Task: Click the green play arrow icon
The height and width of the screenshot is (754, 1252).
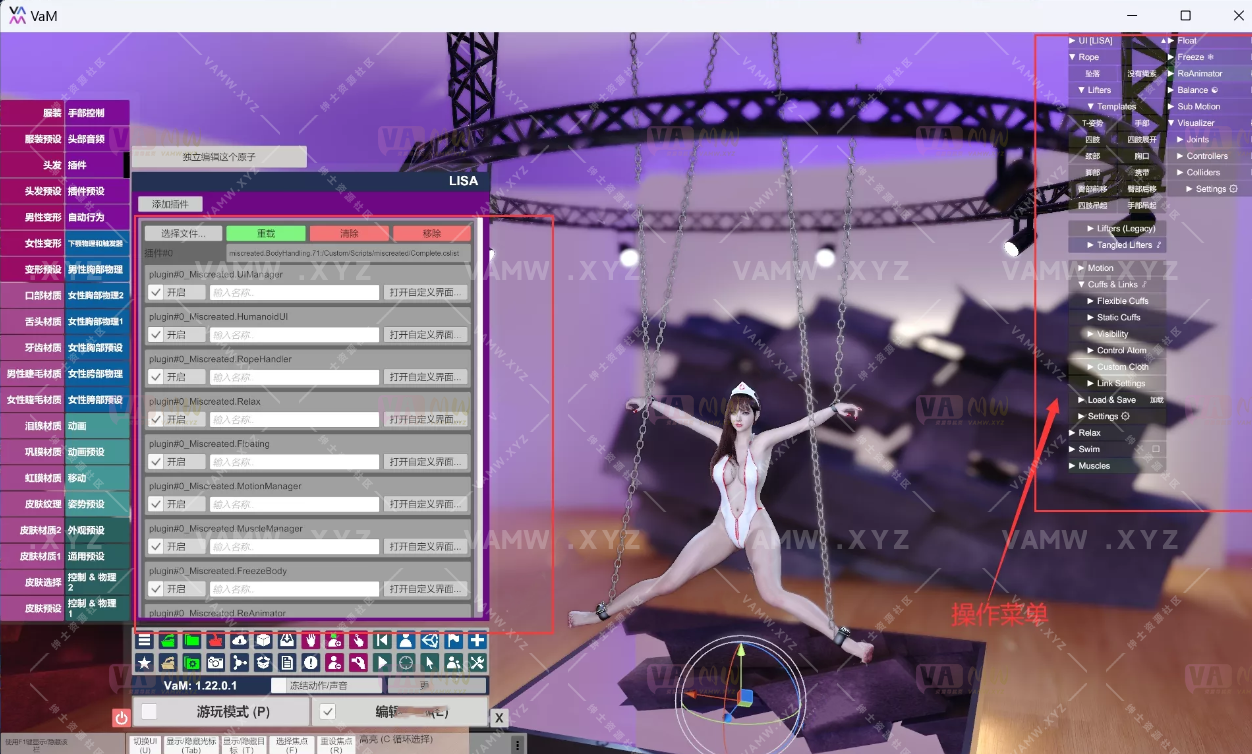Action: pyautogui.click(x=382, y=662)
